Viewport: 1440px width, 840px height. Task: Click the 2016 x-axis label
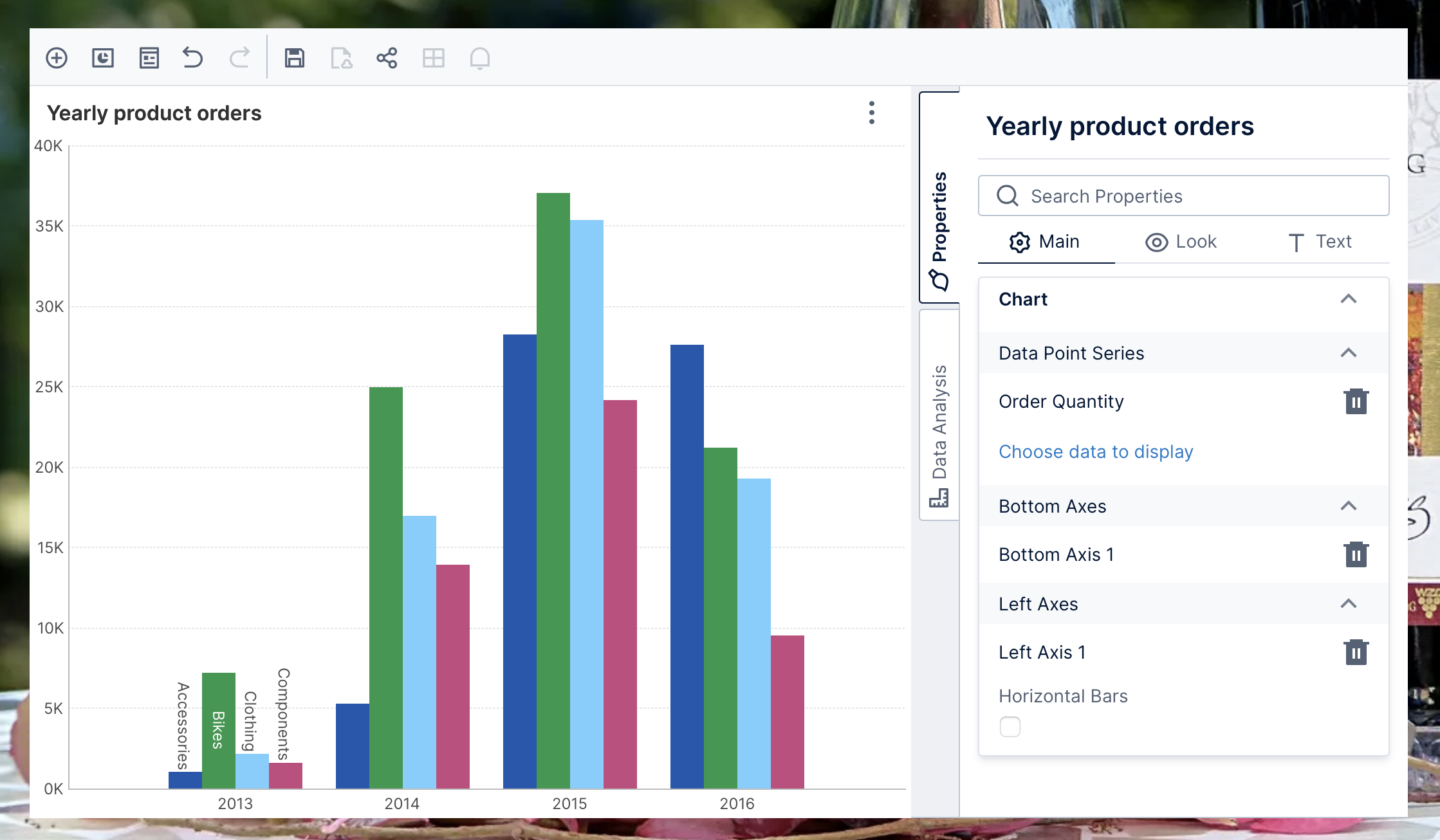pos(737,803)
